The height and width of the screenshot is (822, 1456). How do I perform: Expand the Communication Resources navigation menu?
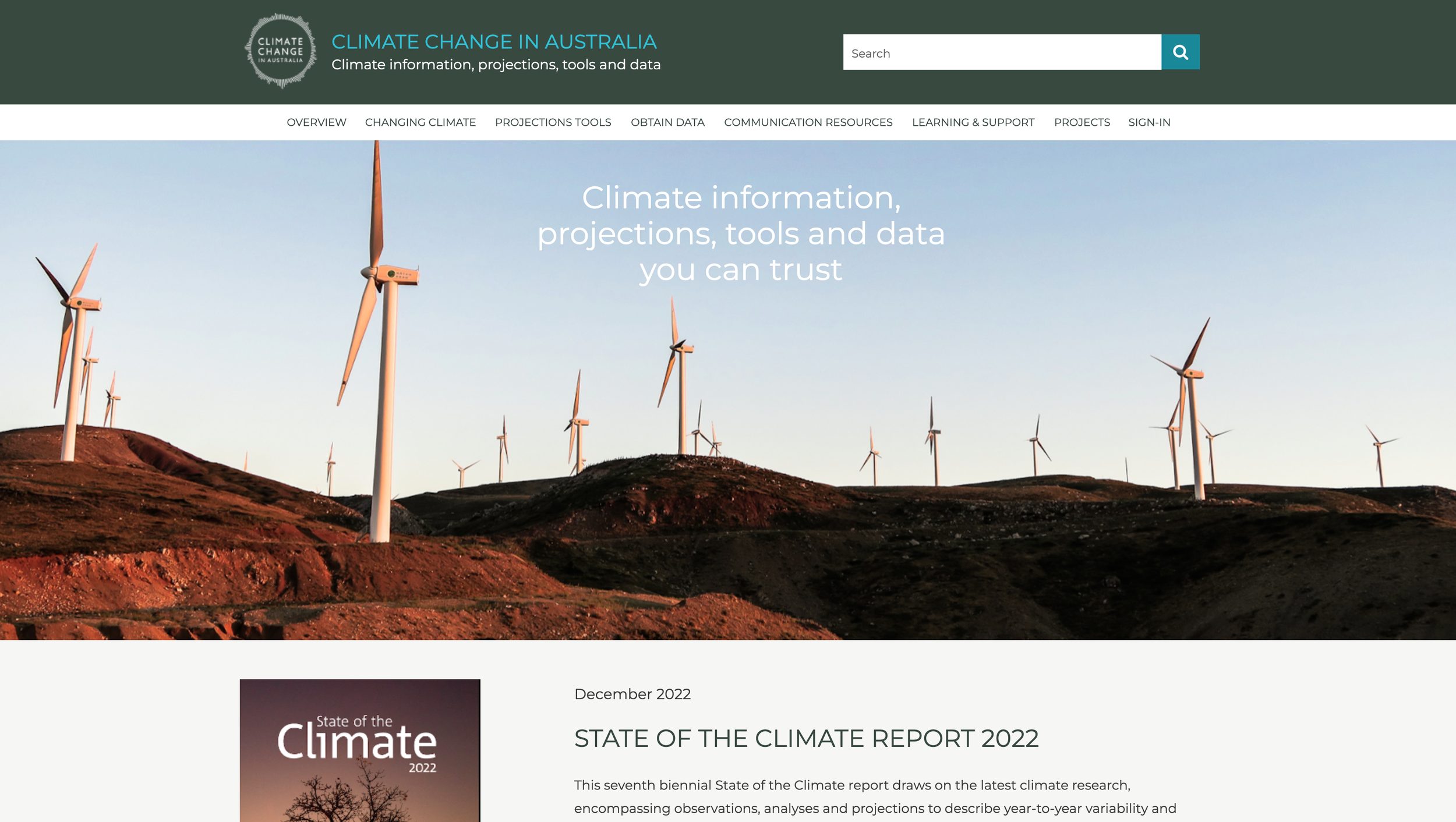[808, 122]
